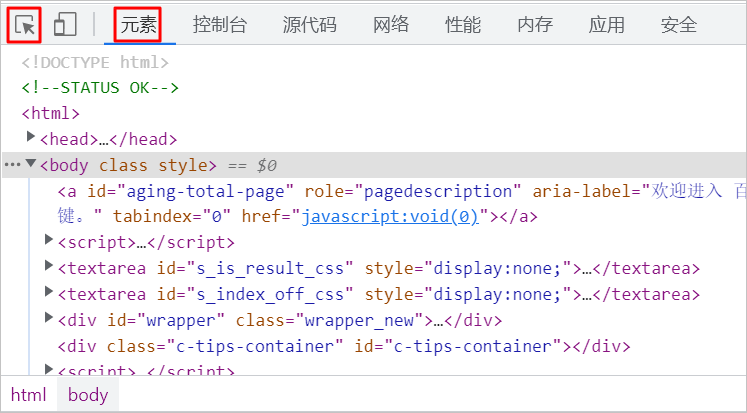Expand the div wrapper node arrow
The image size is (747, 413).
pyautogui.click(x=49, y=320)
